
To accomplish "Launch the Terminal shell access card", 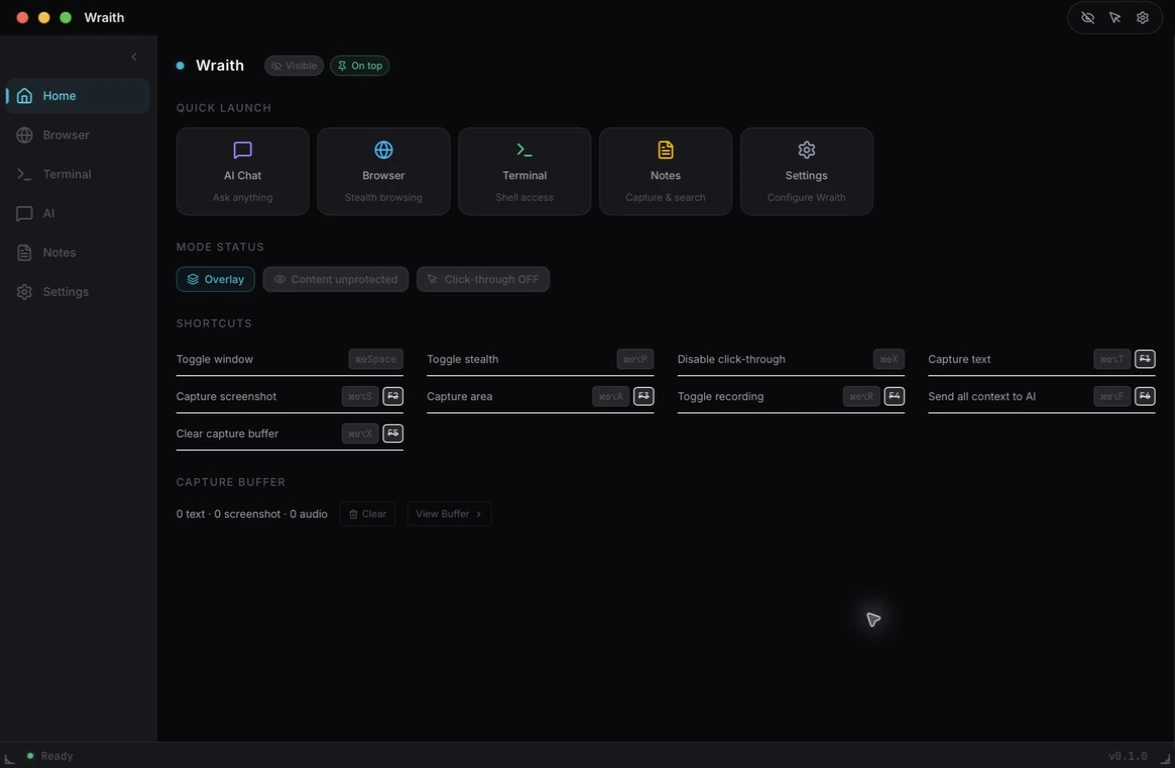I will [x=525, y=172].
